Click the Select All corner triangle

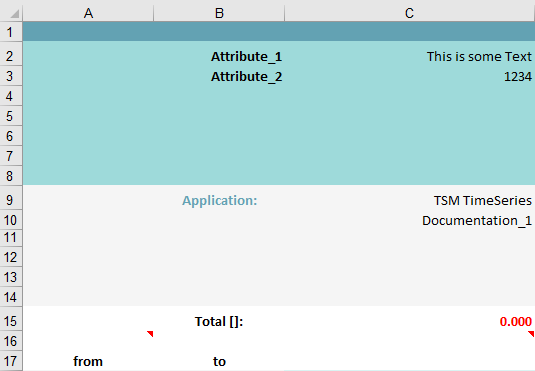pos(15,14)
